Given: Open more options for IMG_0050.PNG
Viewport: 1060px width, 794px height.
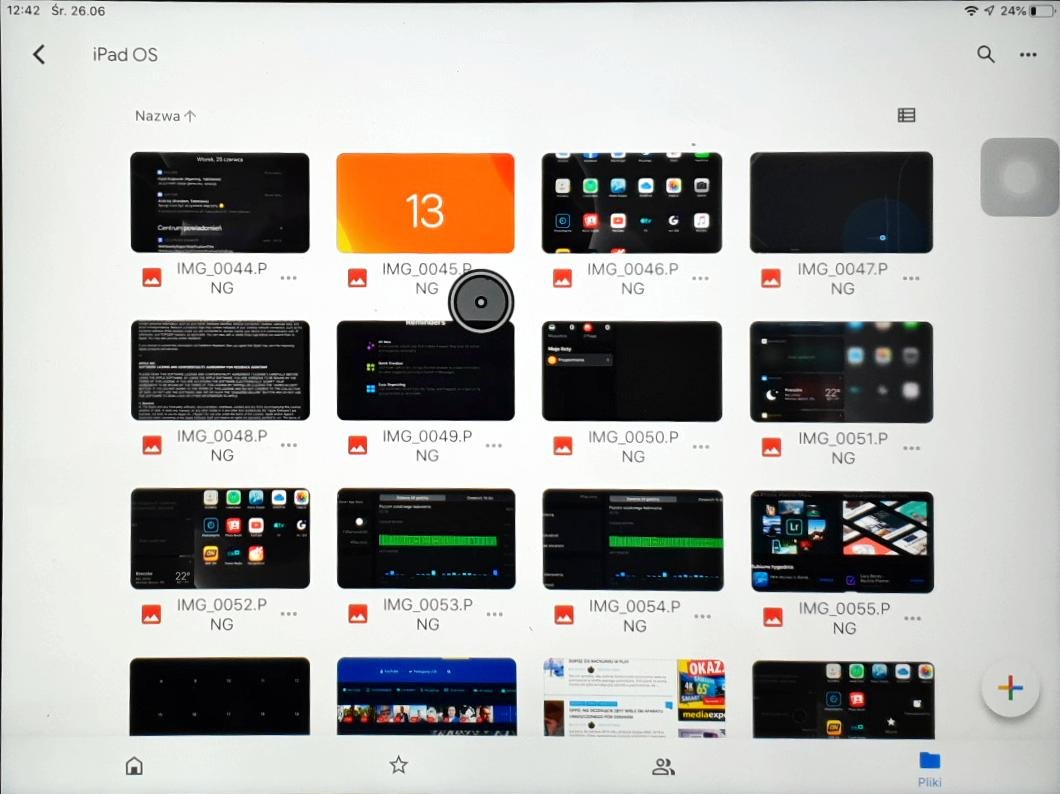Looking at the screenshot, I should tap(701, 447).
